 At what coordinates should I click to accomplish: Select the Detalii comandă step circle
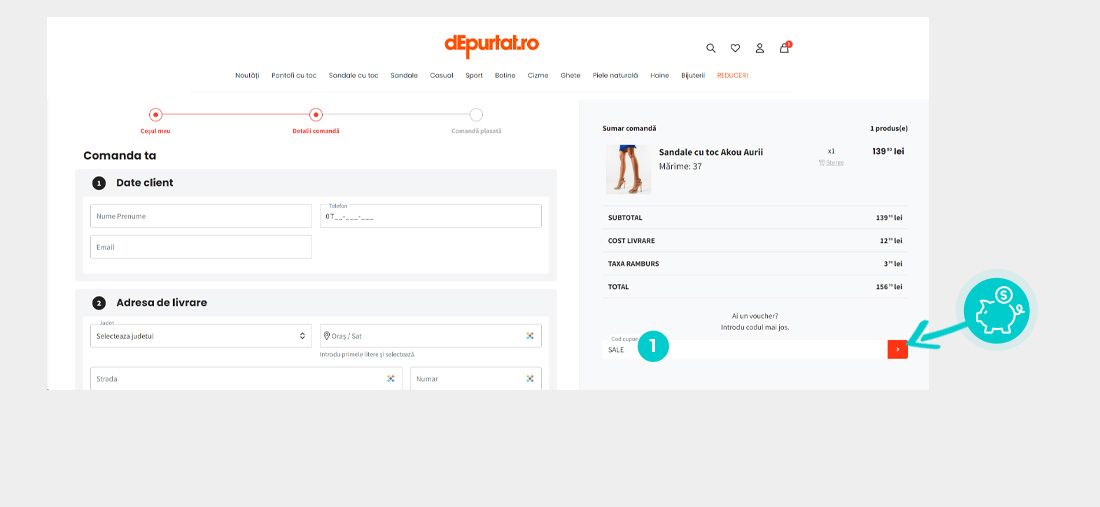[x=316, y=115]
